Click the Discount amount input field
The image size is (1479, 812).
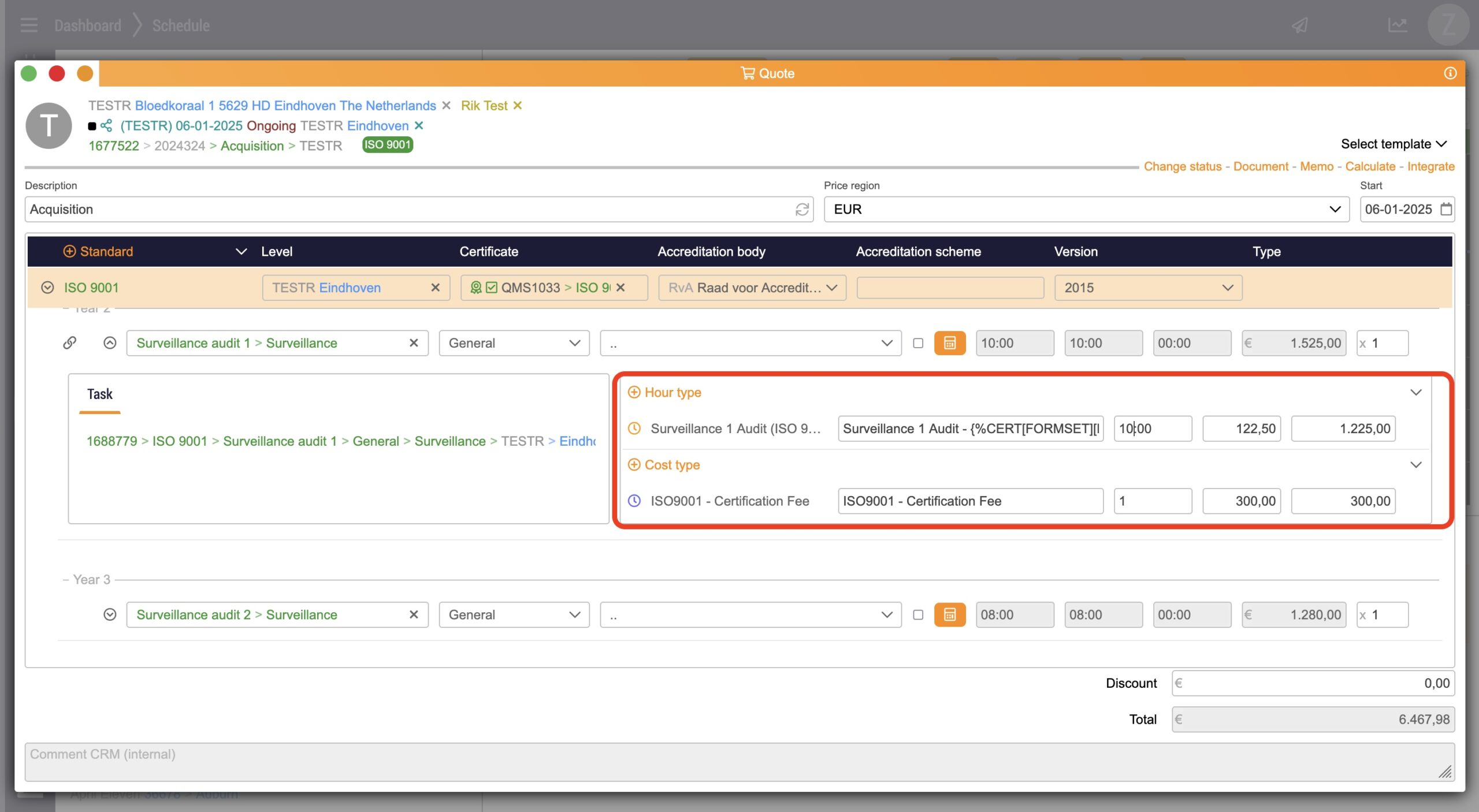[1313, 683]
